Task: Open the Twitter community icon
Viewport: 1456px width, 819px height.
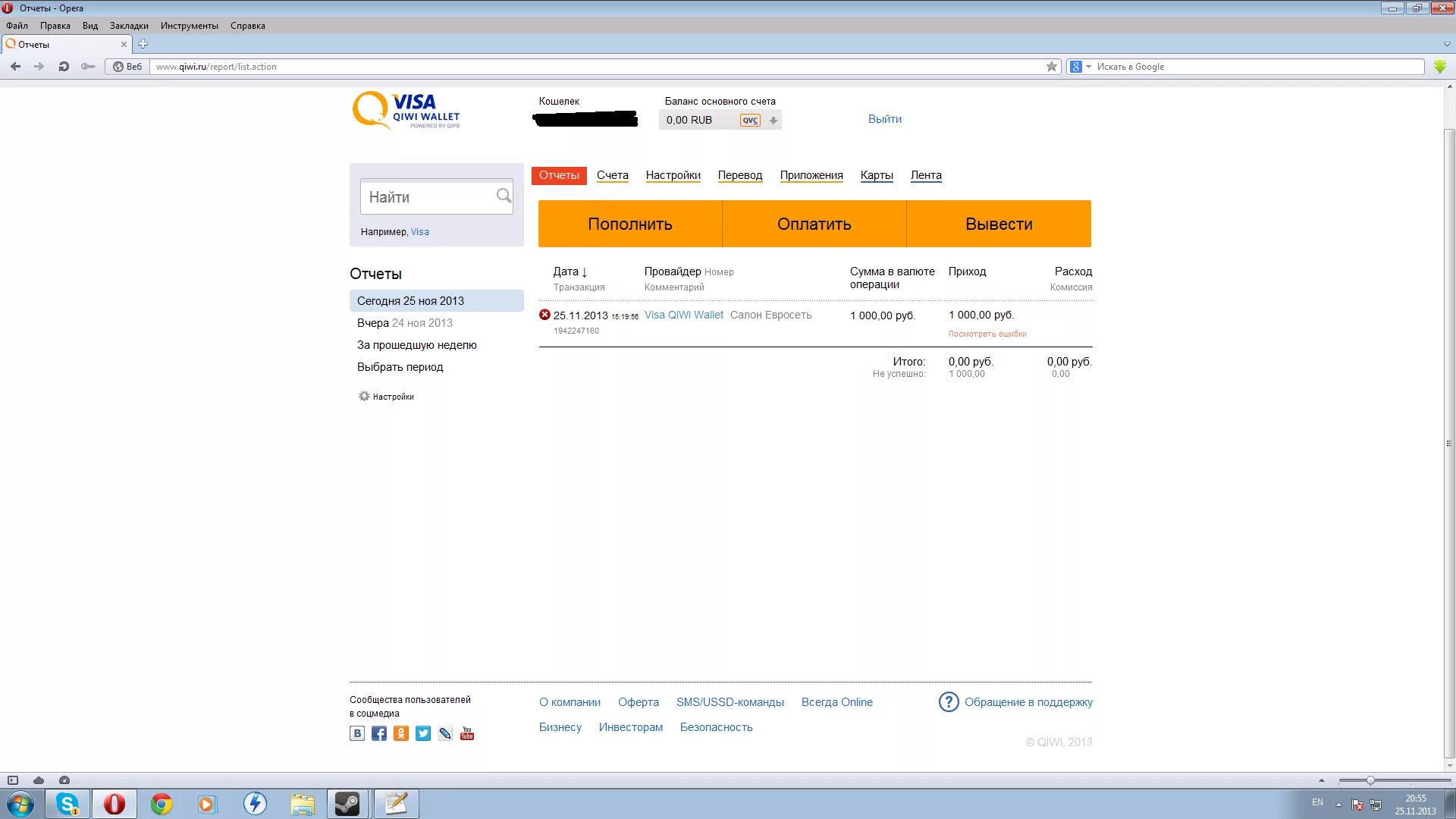Action: pyautogui.click(x=423, y=733)
